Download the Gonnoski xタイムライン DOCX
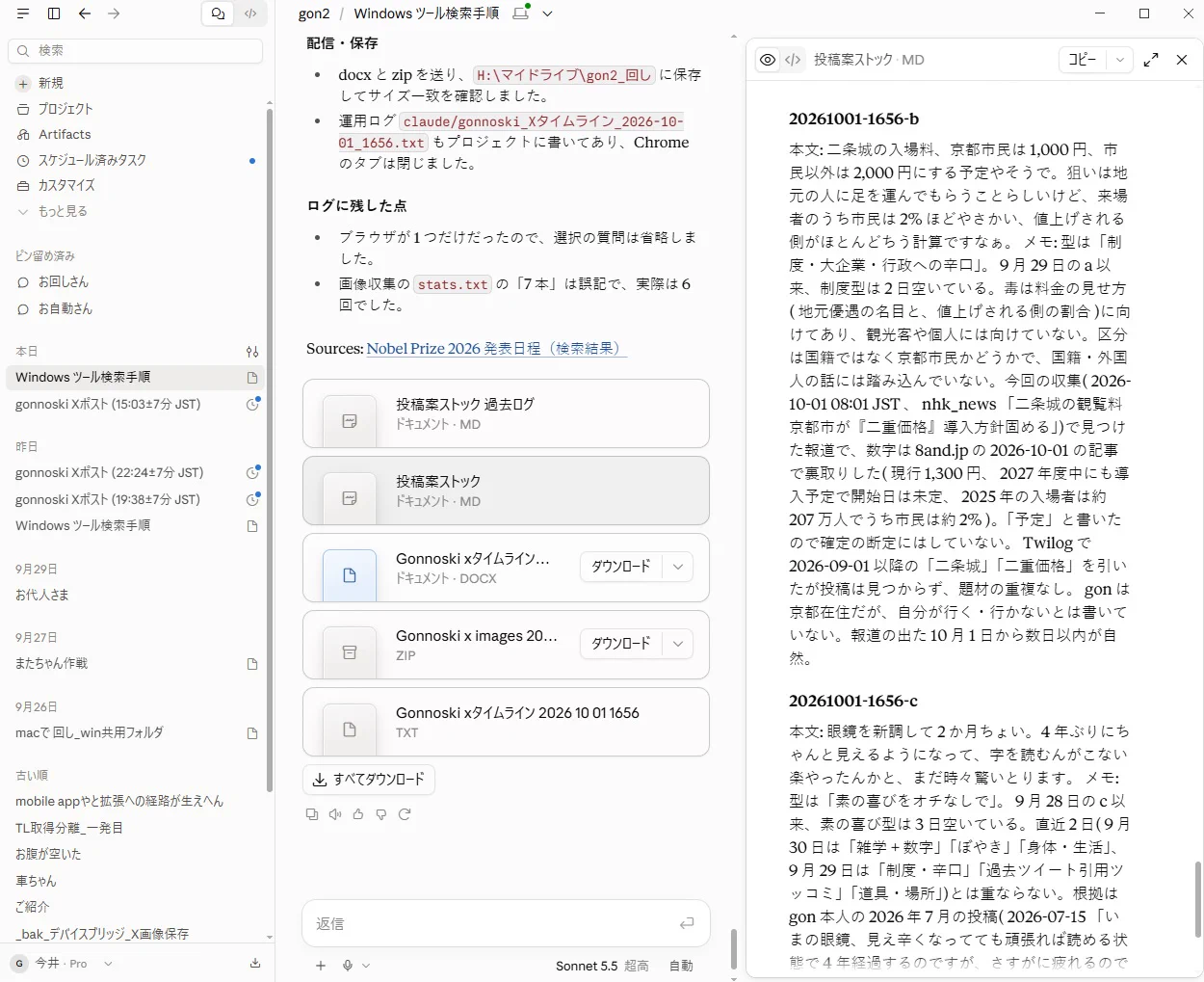 coord(621,567)
